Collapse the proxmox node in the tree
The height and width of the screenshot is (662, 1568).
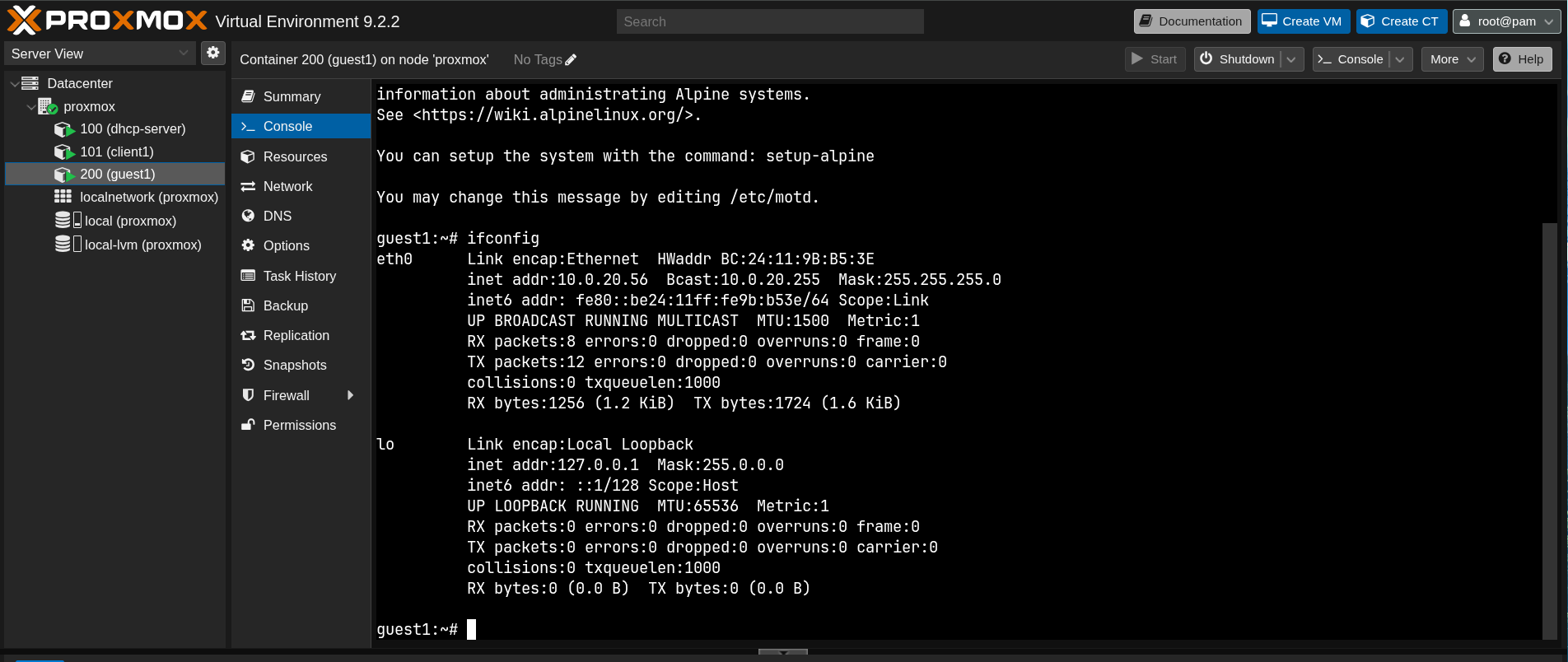click(x=30, y=106)
